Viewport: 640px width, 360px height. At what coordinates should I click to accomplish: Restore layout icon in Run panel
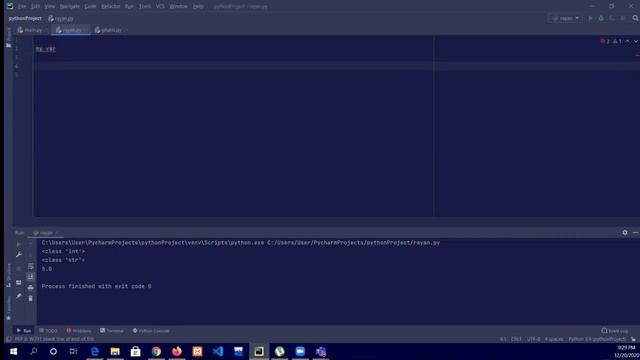[x=19, y=282]
